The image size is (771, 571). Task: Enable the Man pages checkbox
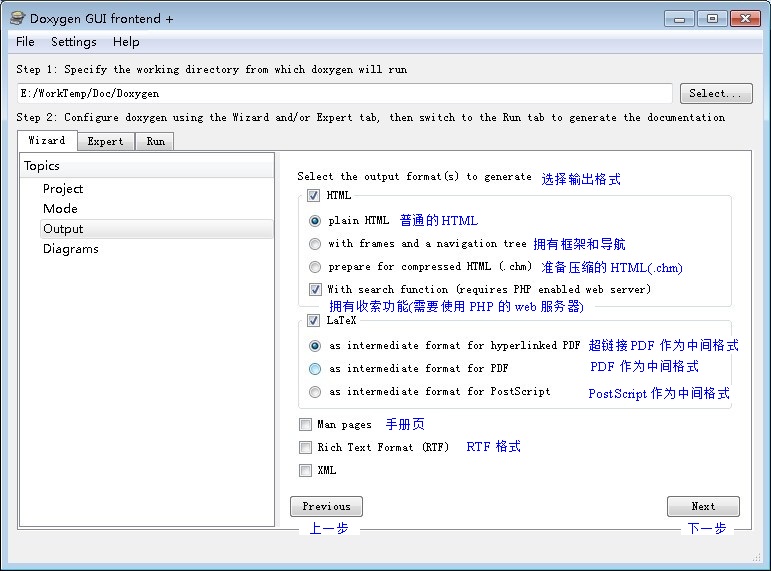click(305, 424)
